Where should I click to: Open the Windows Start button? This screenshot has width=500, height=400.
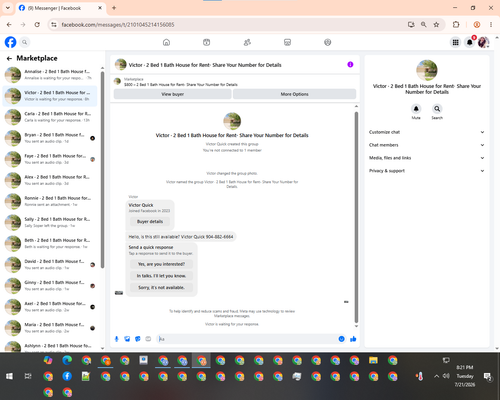point(9,376)
